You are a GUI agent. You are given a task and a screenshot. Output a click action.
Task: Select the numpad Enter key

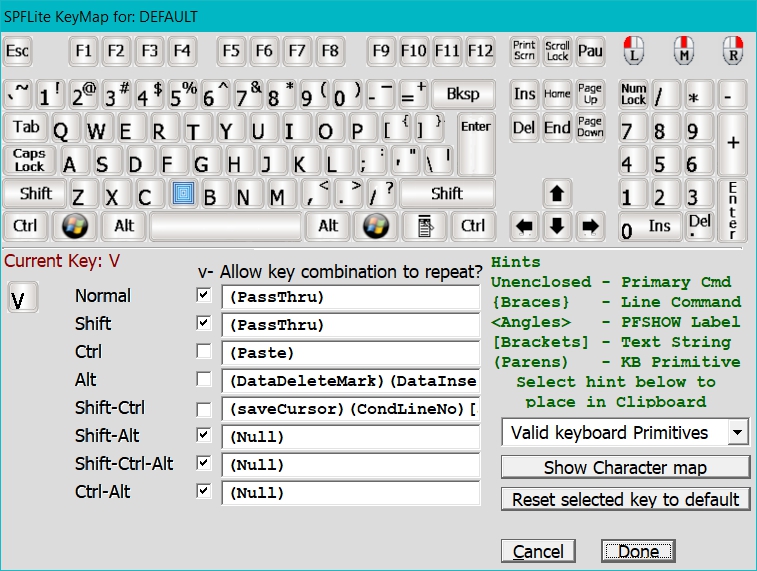click(732, 209)
